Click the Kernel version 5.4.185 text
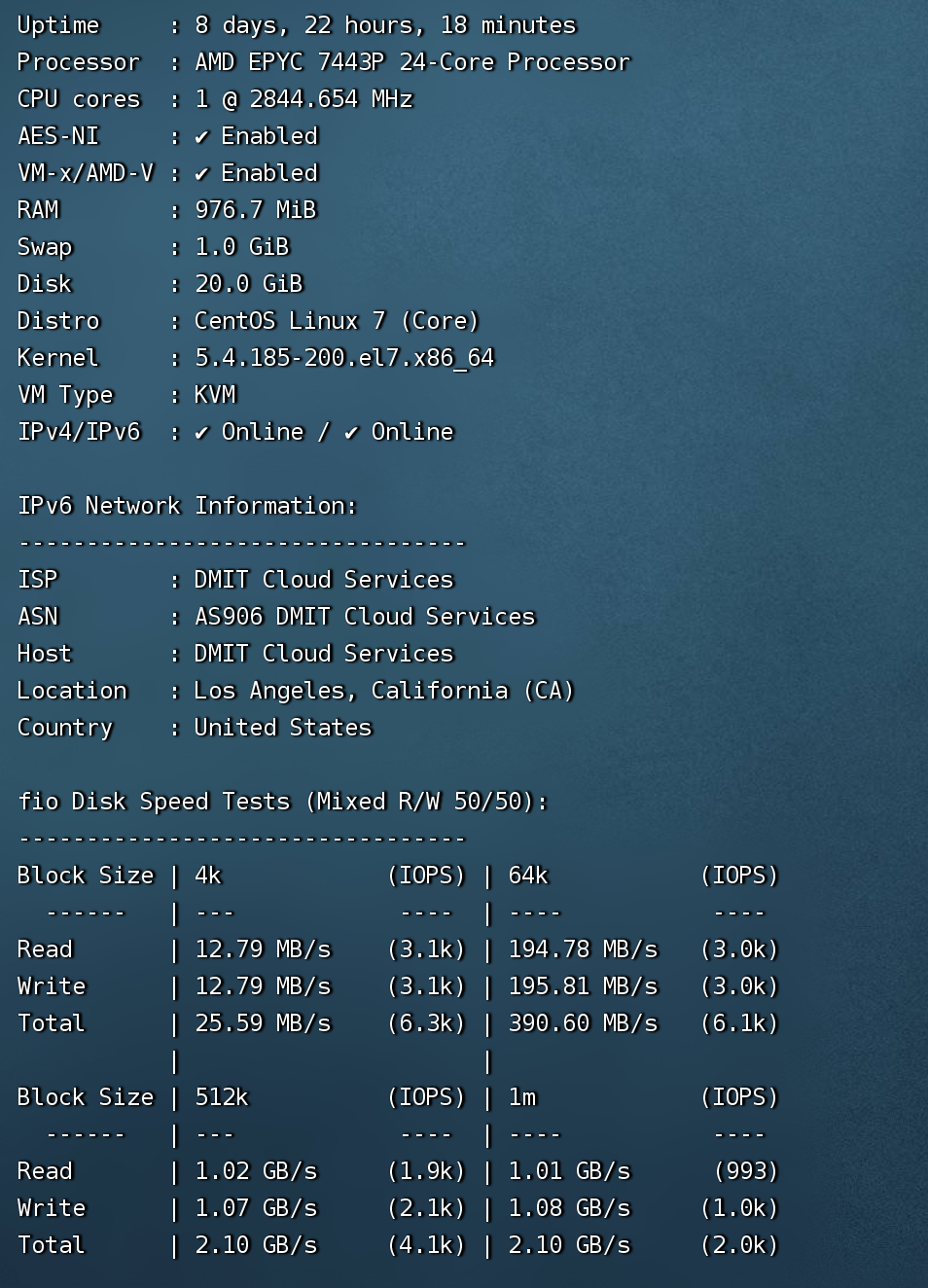 pyautogui.click(x=344, y=358)
